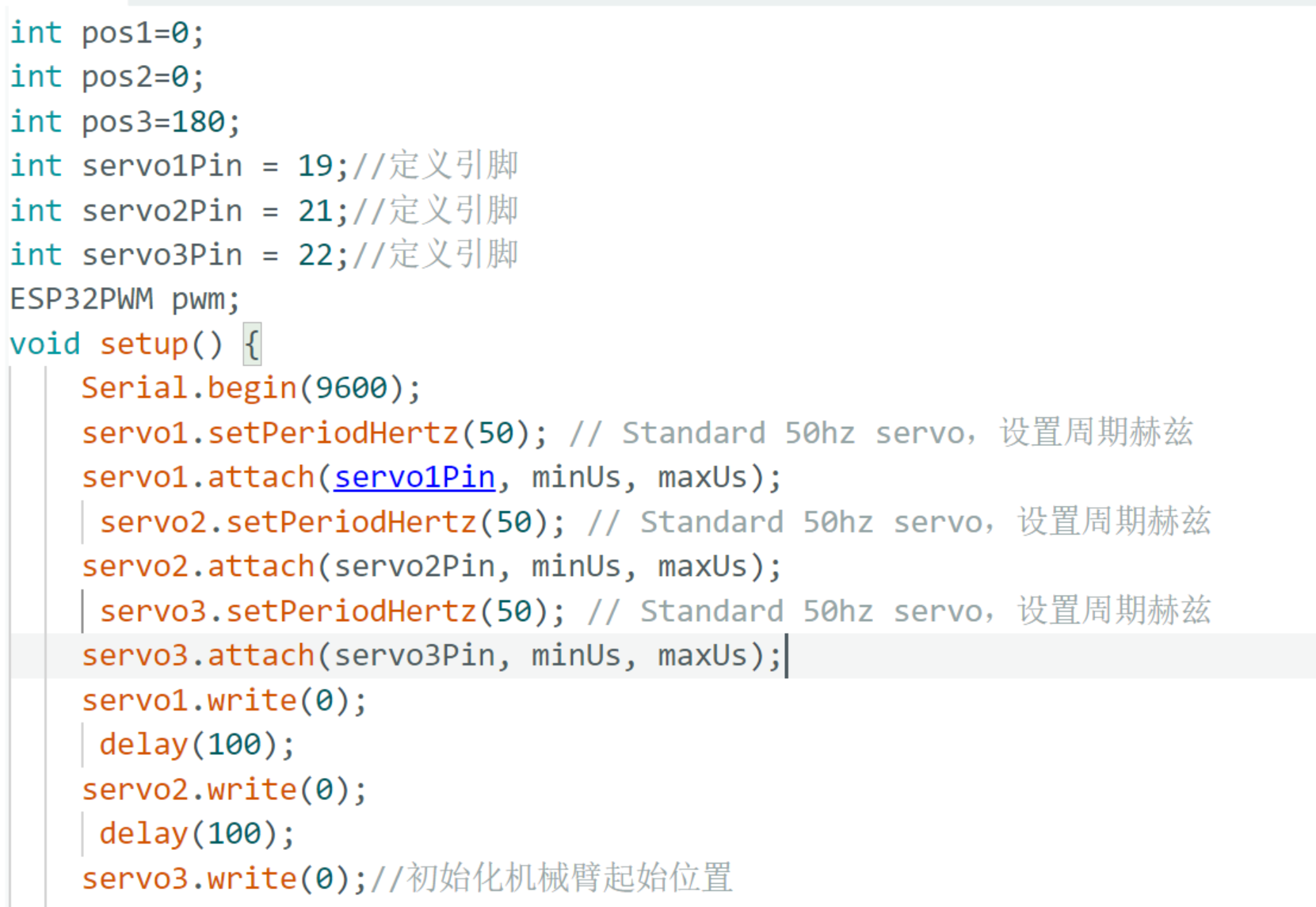Click the highlighted opening brace after setup()
Screen dimensions: 1316x907
pos(252,345)
